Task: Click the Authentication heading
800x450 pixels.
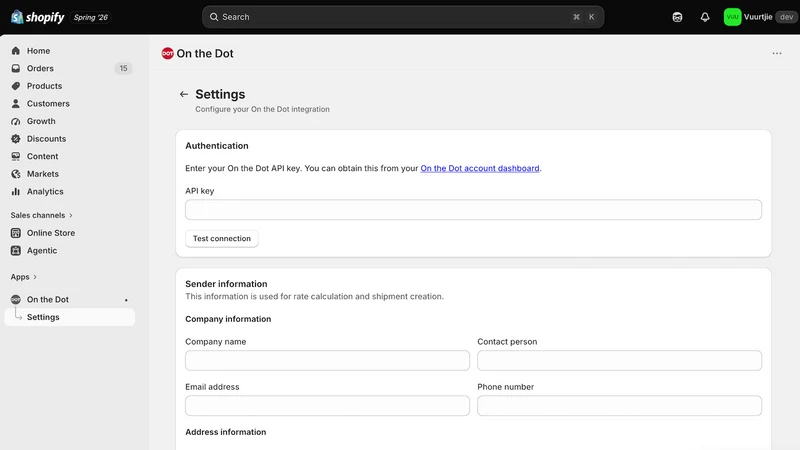Action: [x=217, y=146]
